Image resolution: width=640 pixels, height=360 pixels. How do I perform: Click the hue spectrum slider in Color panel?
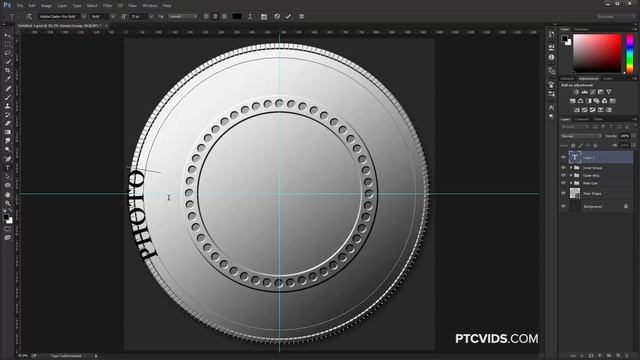pyautogui.click(x=630, y=53)
